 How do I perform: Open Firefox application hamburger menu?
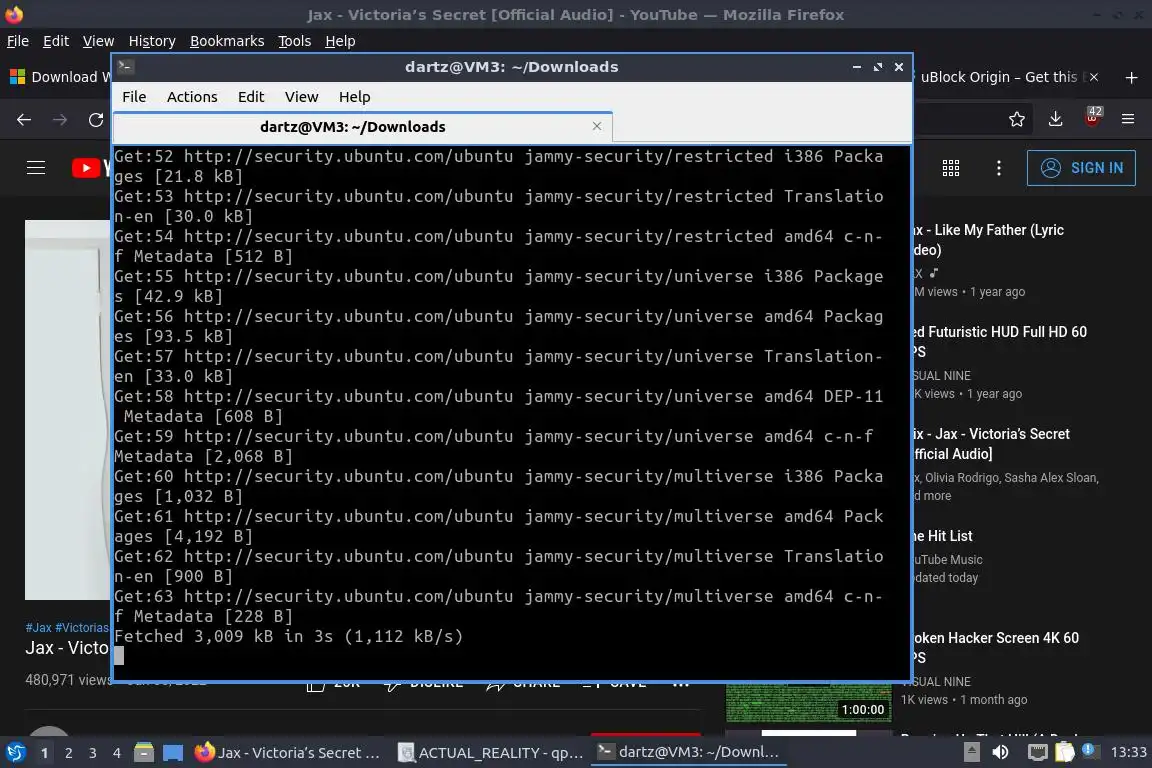(1128, 119)
